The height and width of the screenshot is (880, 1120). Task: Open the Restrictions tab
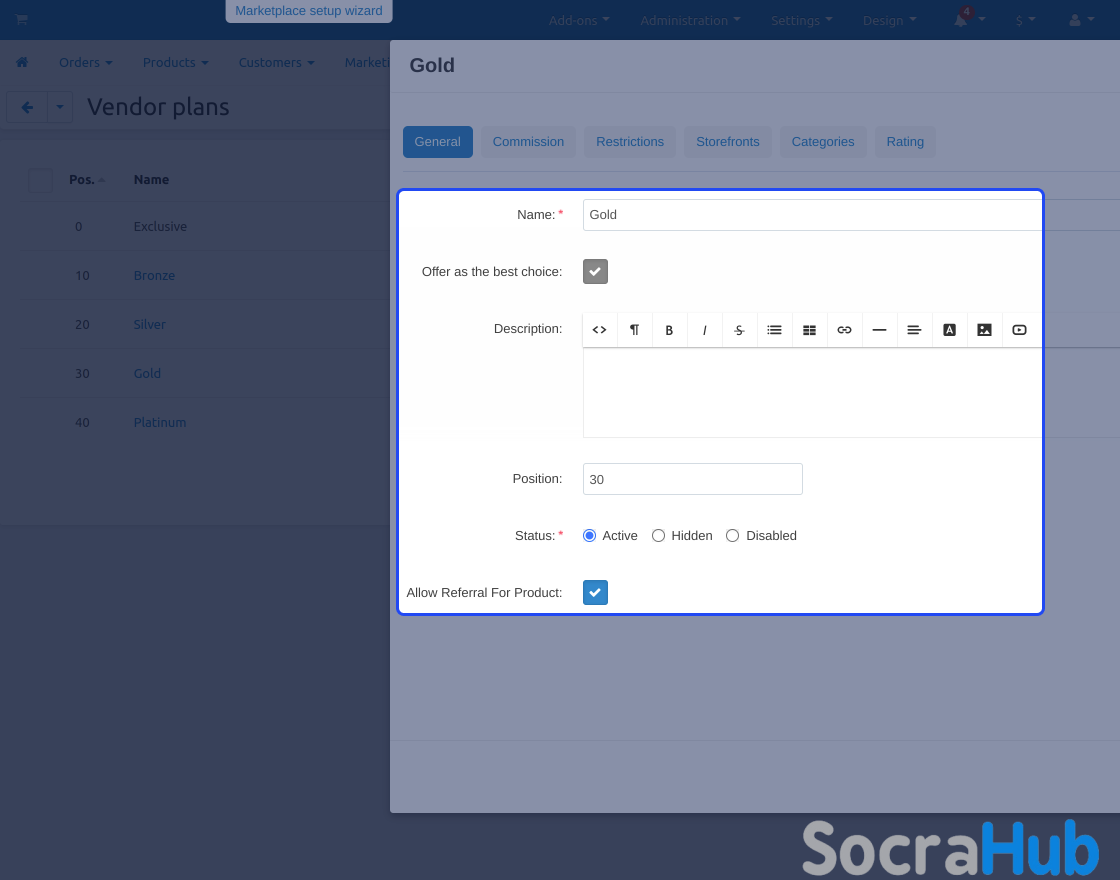pyautogui.click(x=630, y=142)
